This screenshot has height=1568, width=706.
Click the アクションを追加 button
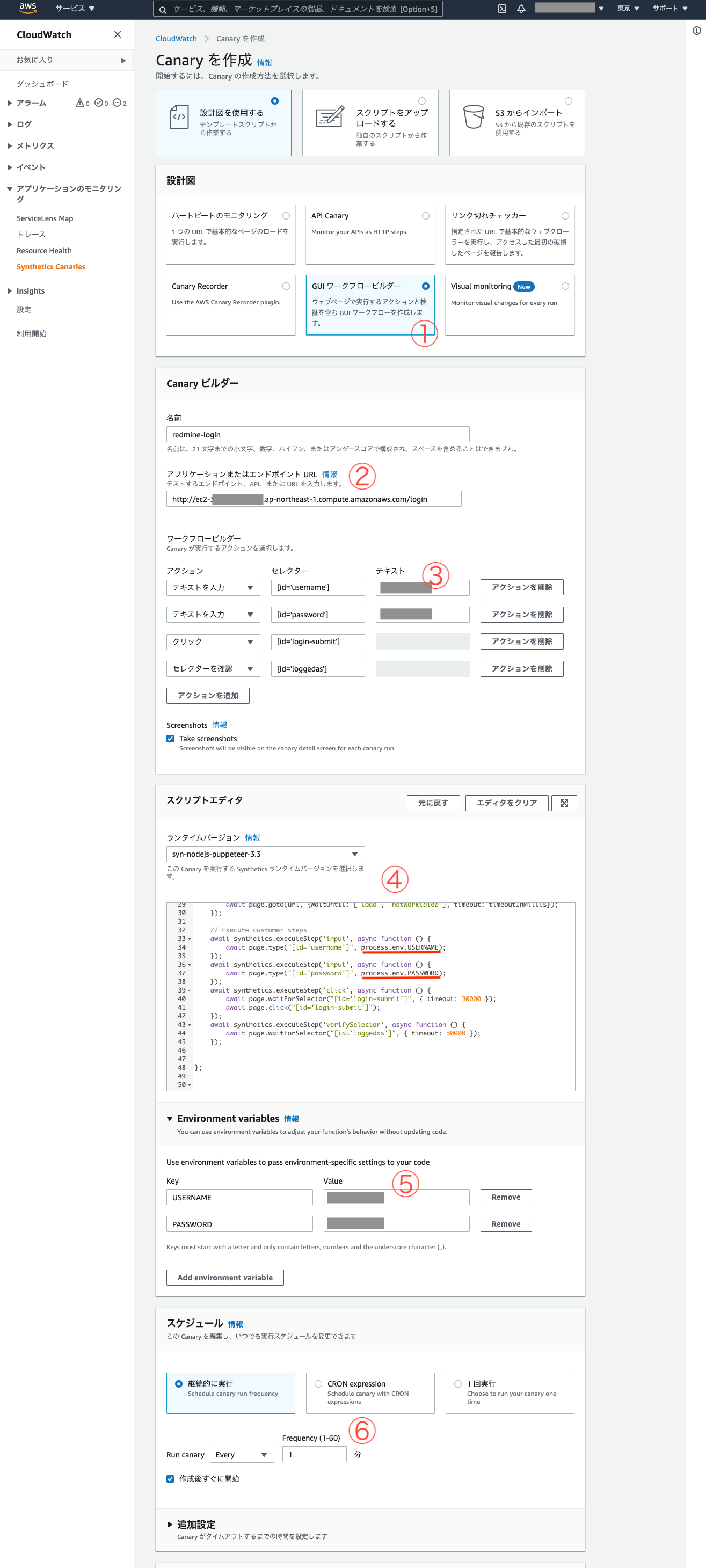coord(208,695)
